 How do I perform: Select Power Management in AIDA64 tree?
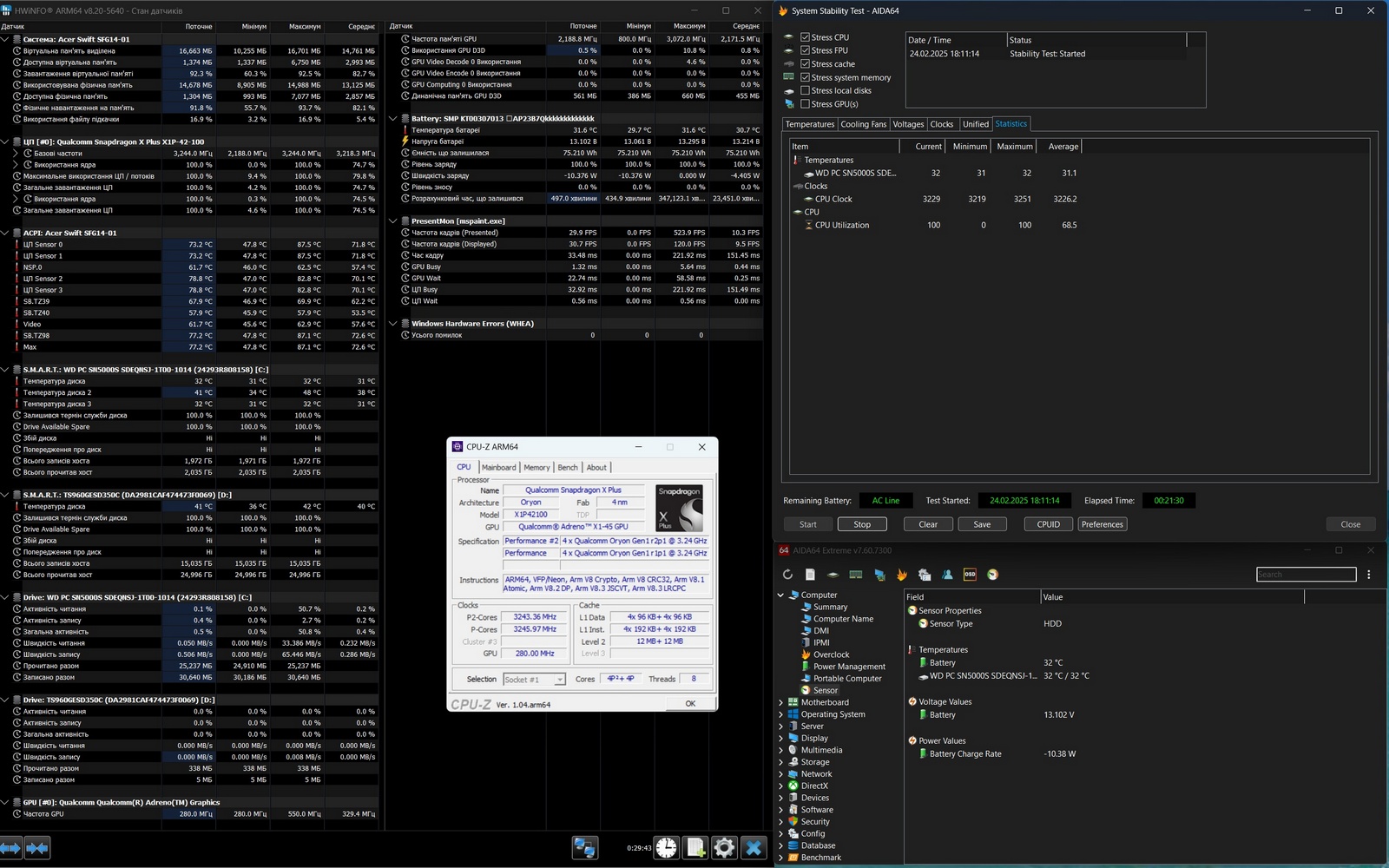coord(849,667)
